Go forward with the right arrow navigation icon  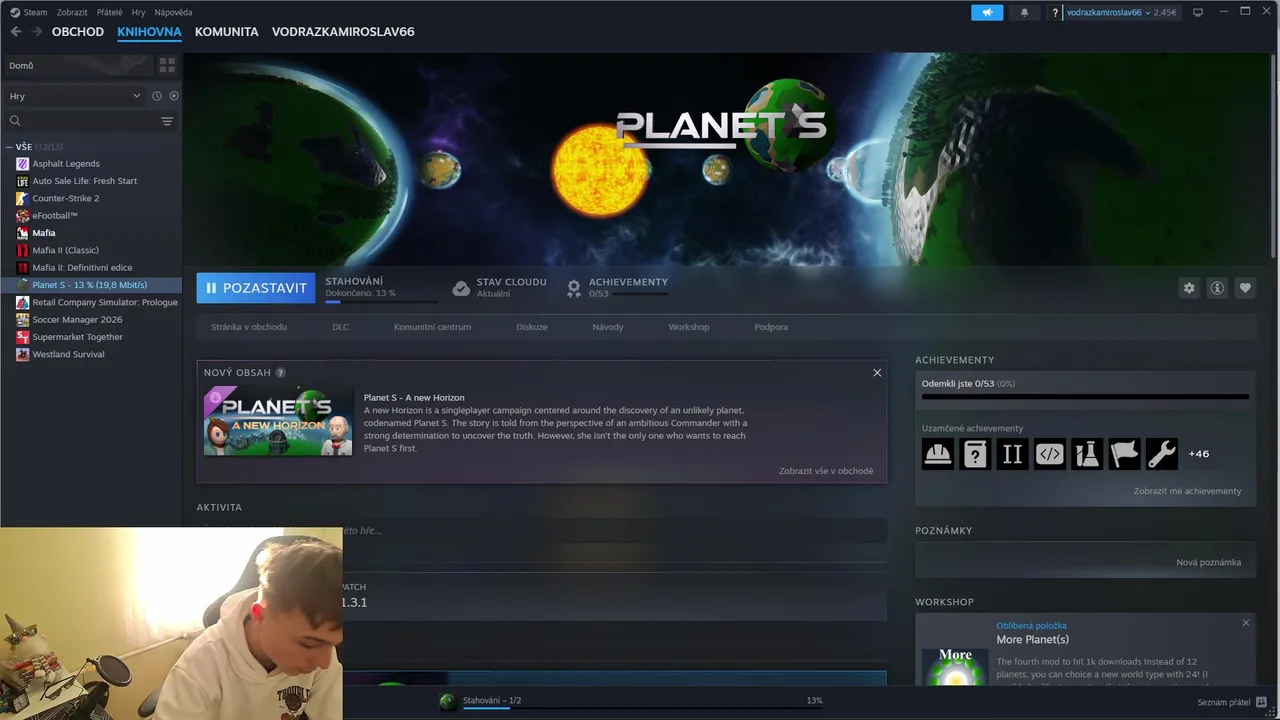click(36, 32)
